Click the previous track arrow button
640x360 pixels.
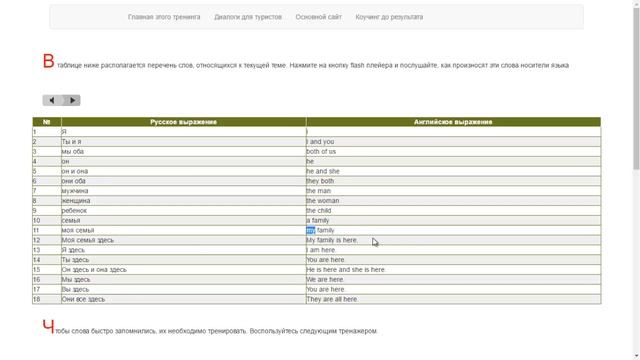coord(52,100)
